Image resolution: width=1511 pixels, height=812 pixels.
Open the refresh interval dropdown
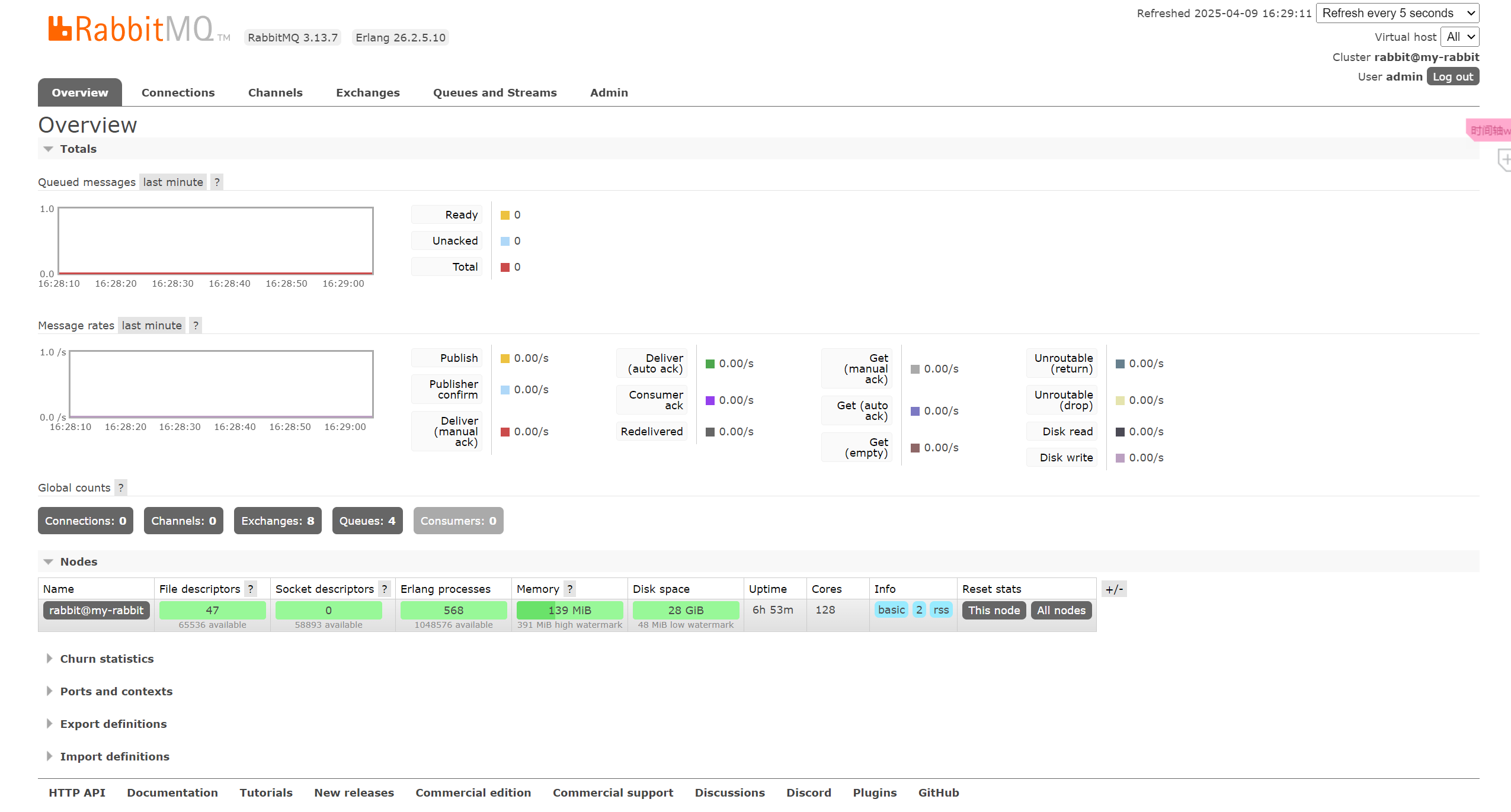(1397, 13)
